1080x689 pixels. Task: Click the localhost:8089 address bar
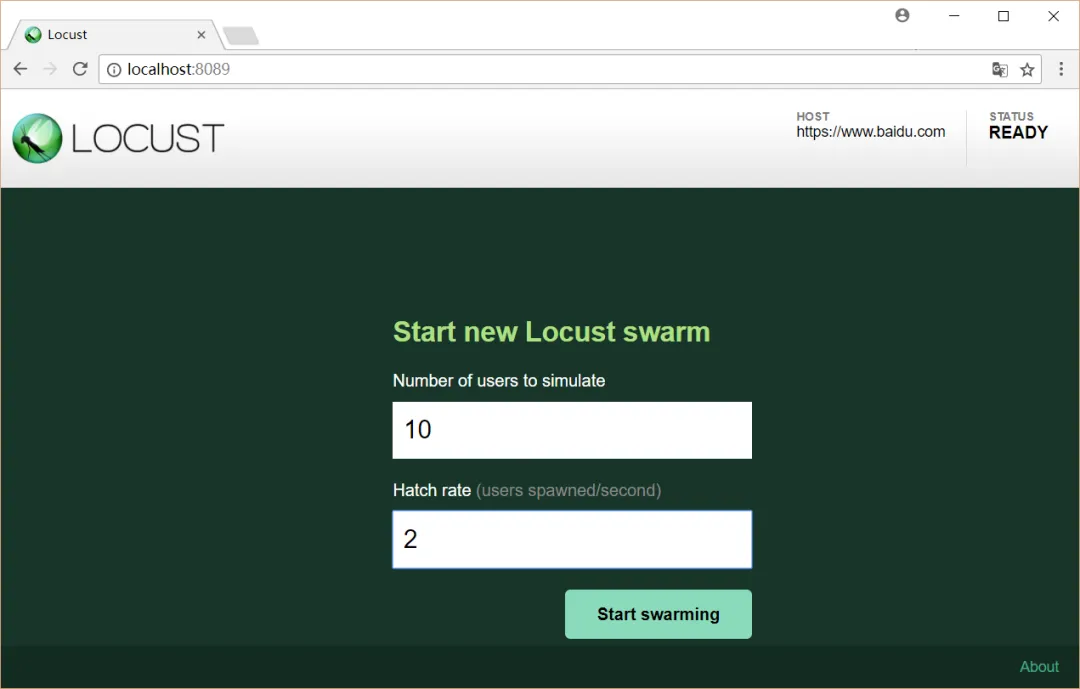point(551,70)
